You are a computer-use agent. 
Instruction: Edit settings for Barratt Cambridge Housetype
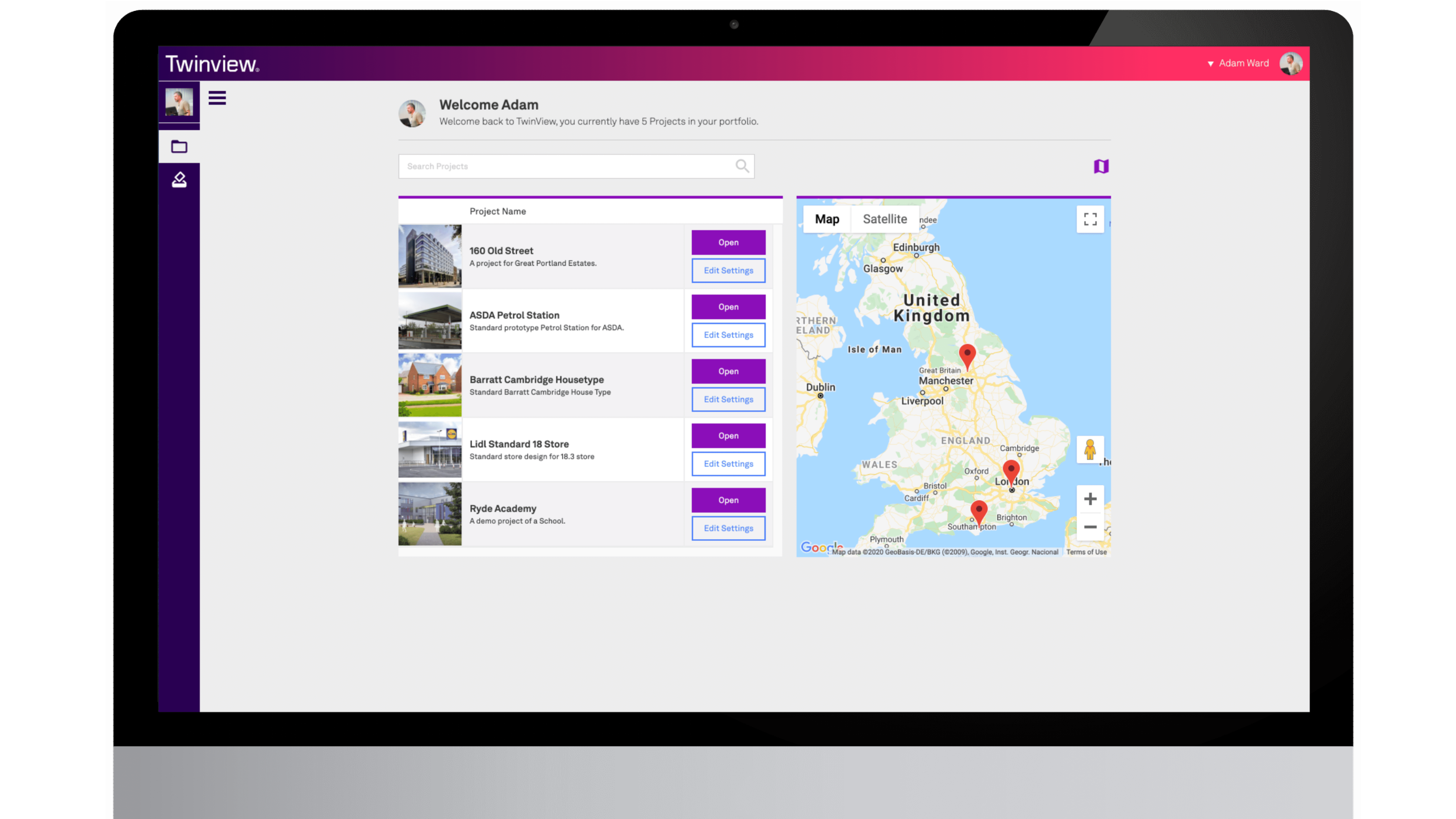728,399
